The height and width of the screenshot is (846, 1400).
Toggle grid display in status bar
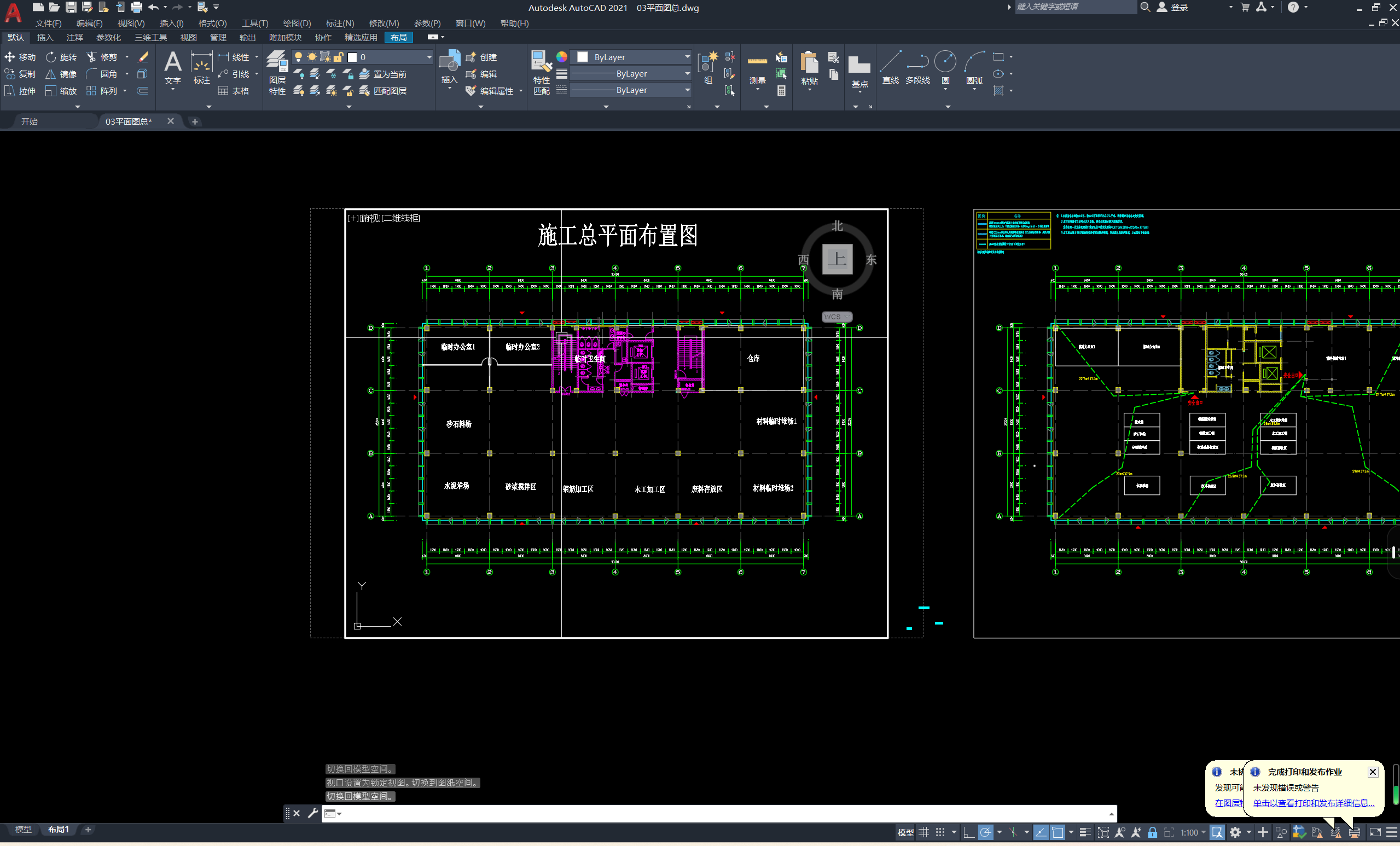924,832
